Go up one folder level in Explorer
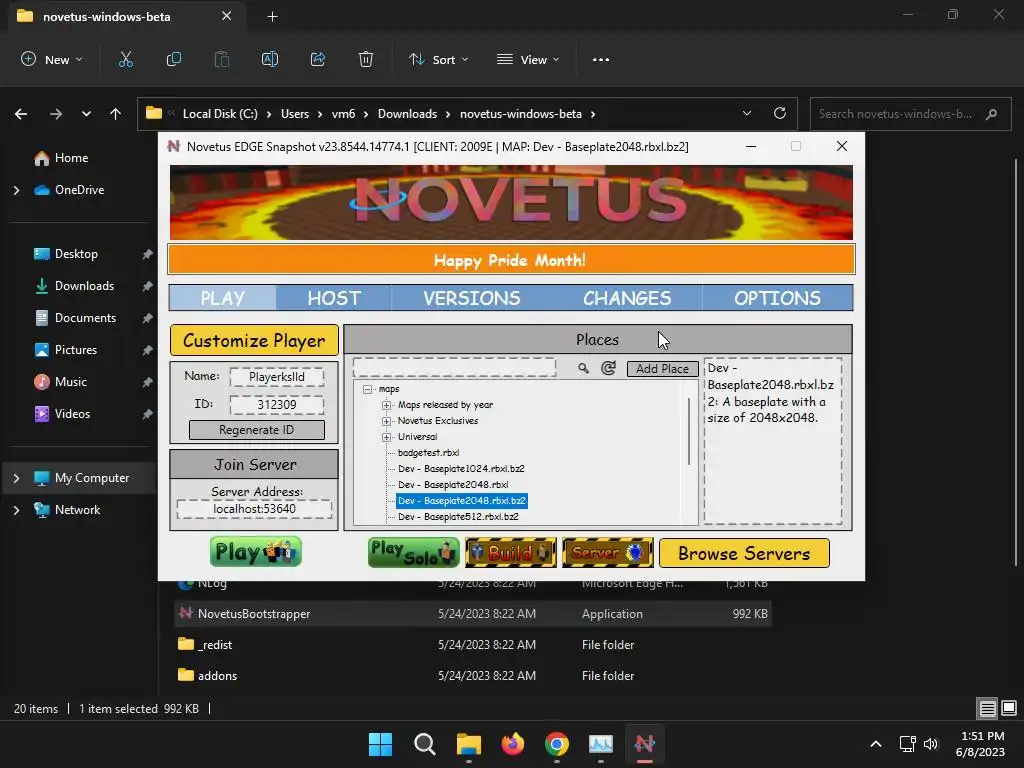Viewport: 1024px width, 768px height. 116,114
